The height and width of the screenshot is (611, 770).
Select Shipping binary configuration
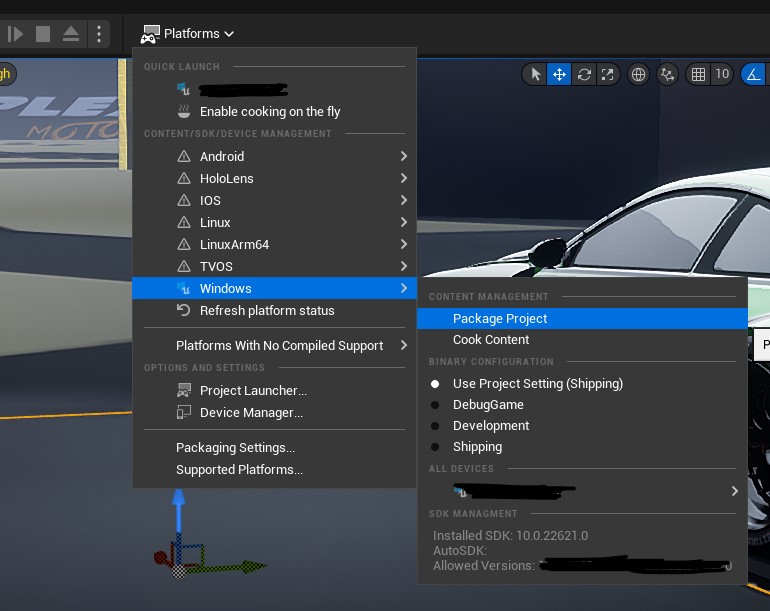pyautogui.click(x=582, y=447)
